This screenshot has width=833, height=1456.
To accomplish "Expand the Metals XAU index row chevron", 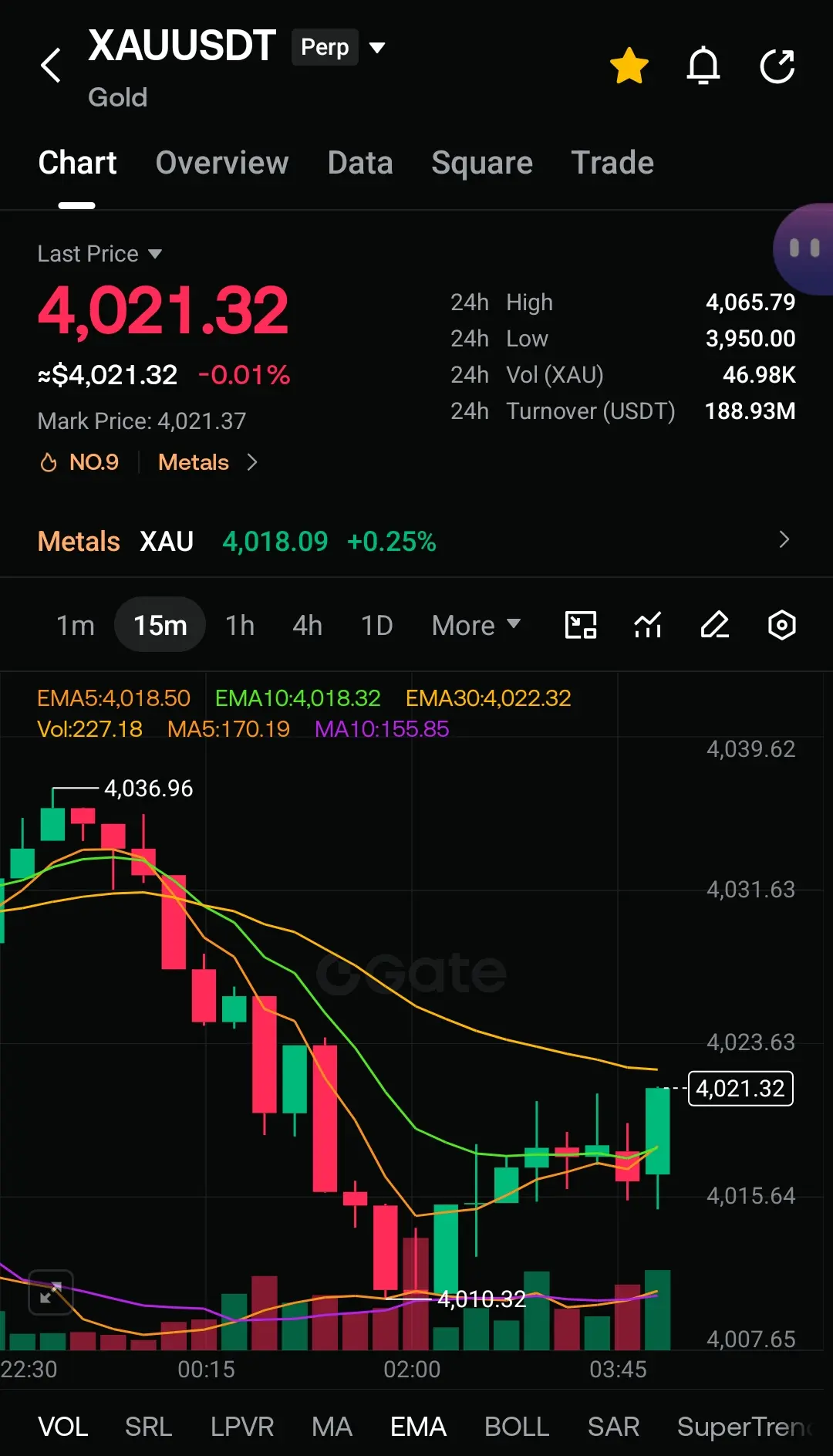I will [x=784, y=540].
